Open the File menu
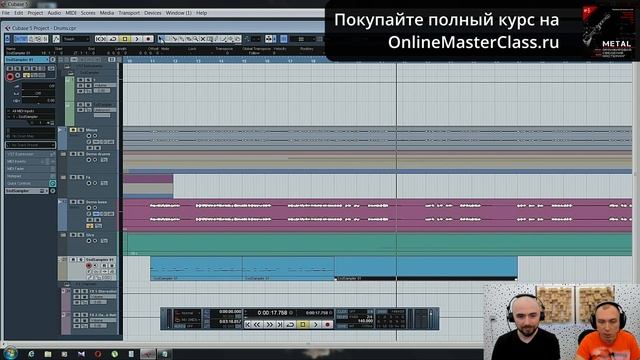The width and height of the screenshot is (640, 360). point(6,13)
